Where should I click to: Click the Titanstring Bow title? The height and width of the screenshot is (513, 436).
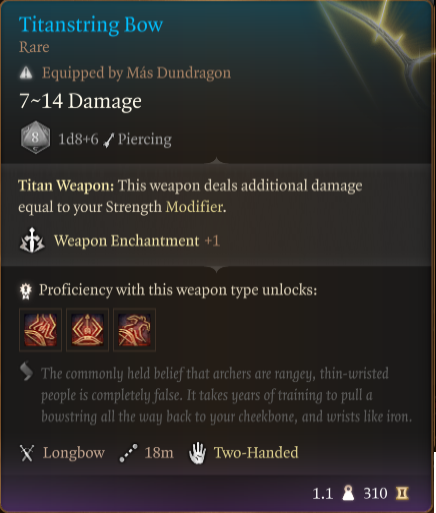[x=91, y=25]
